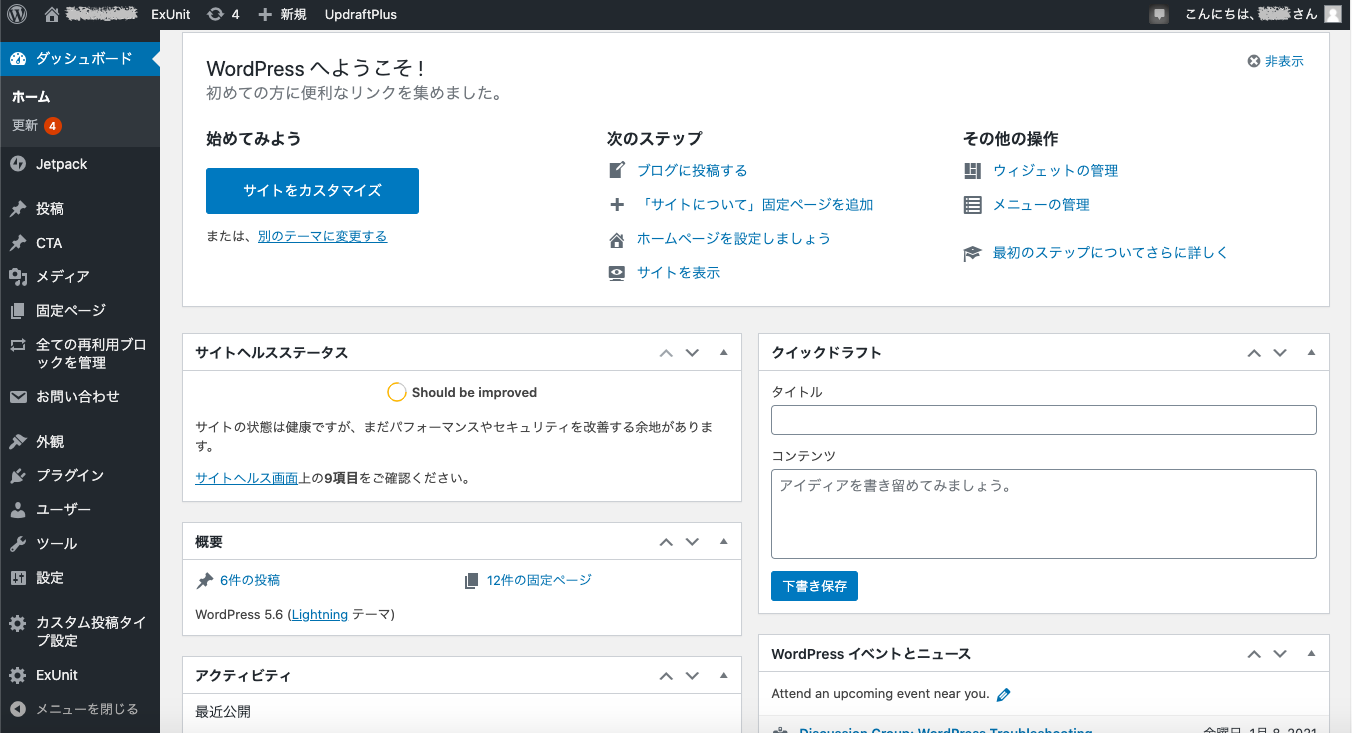1352x733 pixels.
Task: Click the ExUnit gear item in sidebar
Action: [80, 675]
